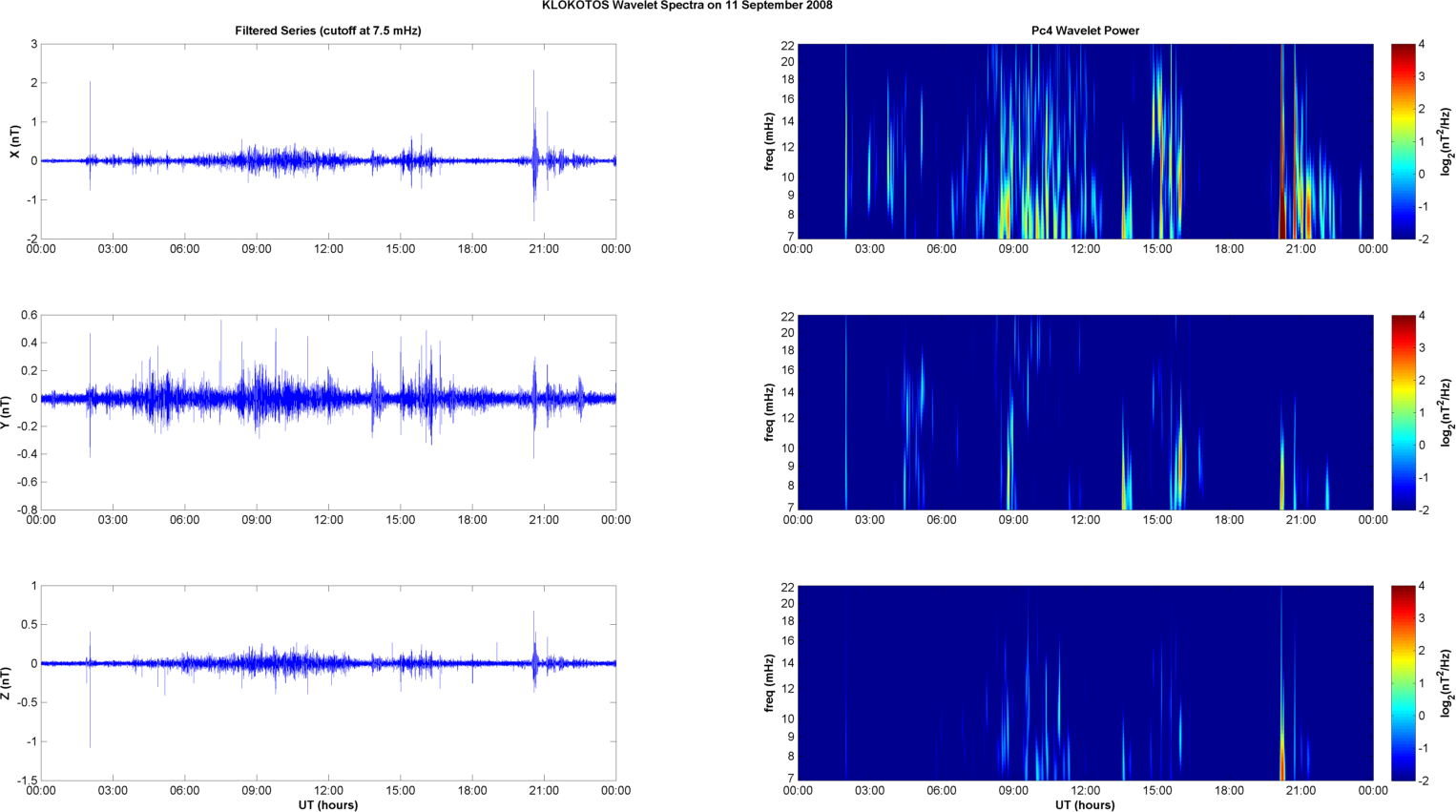Select the "Pc4 Wavelet Power" heading
Screen dimensions: 1456x812
(1085, 31)
